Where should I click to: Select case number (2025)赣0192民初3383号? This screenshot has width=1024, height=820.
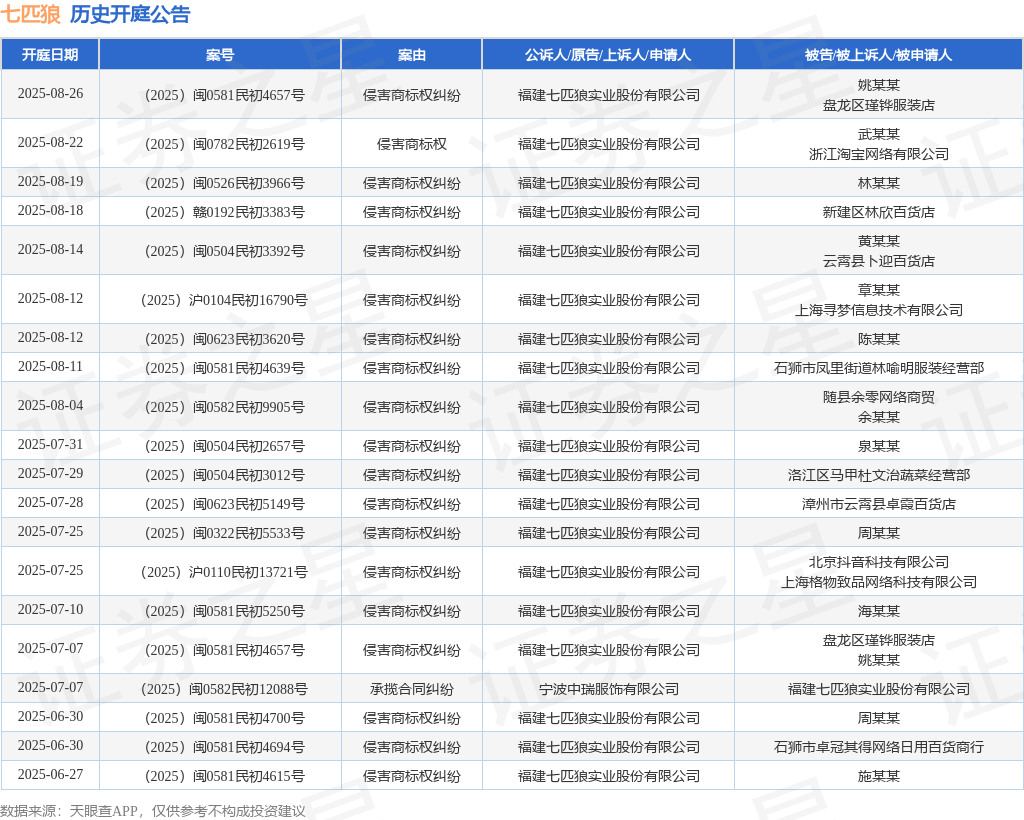pos(224,212)
